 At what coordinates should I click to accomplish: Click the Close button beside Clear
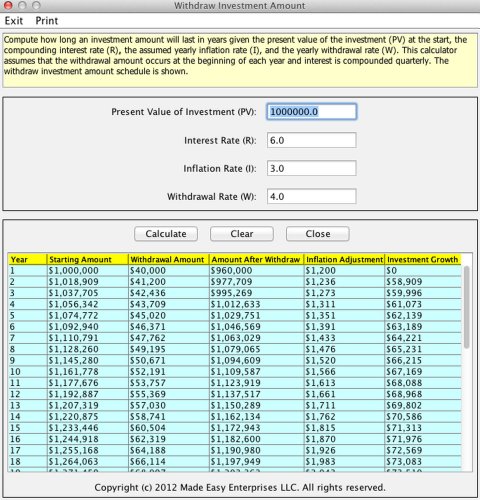318,234
